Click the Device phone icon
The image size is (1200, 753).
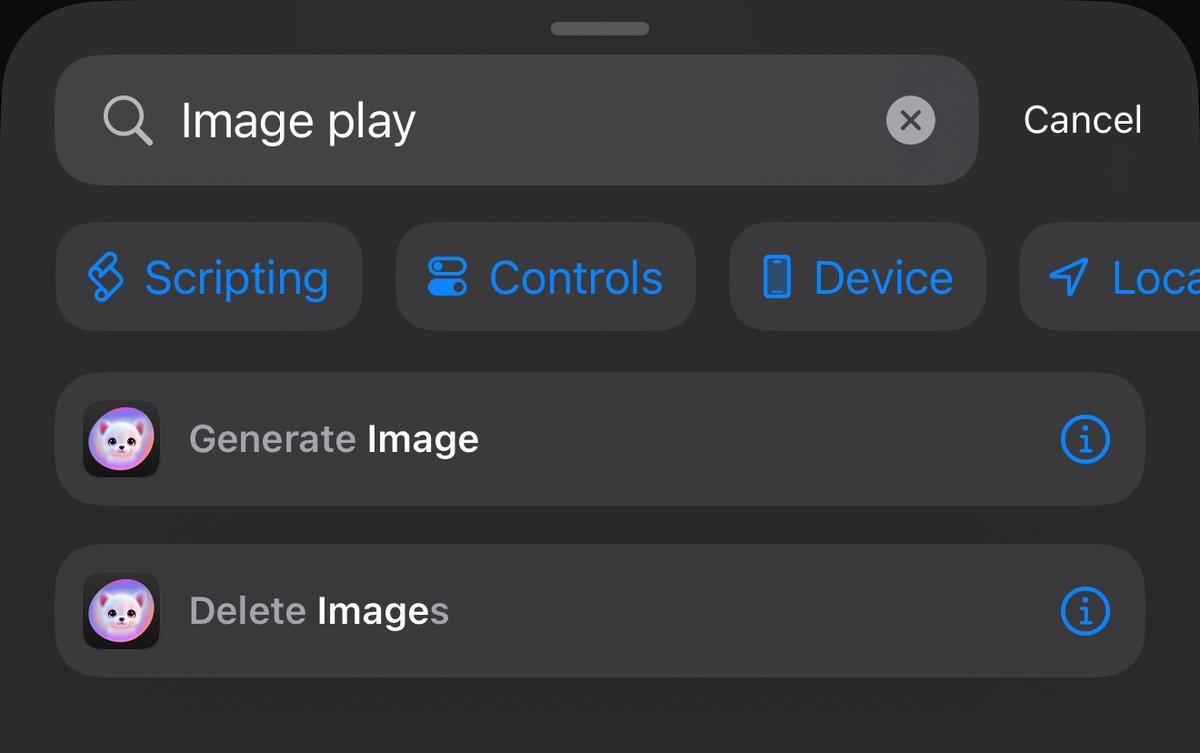click(777, 277)
